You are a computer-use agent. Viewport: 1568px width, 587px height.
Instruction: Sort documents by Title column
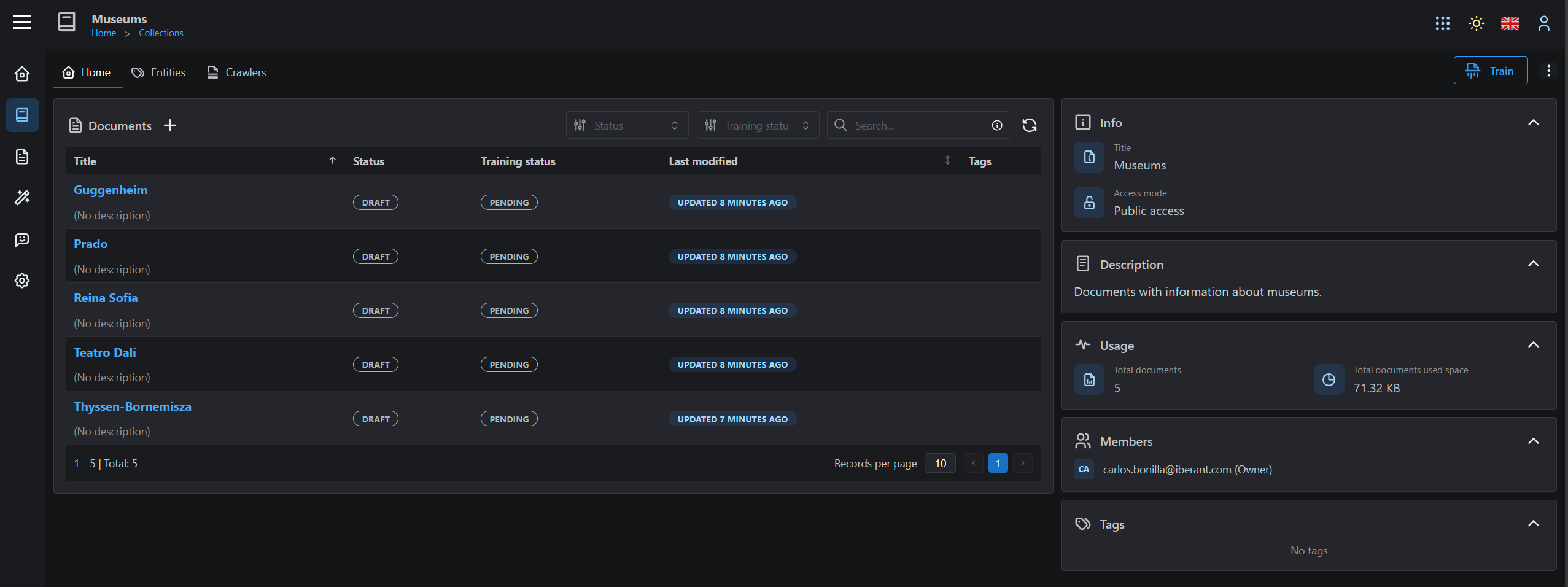pos(204,161)
